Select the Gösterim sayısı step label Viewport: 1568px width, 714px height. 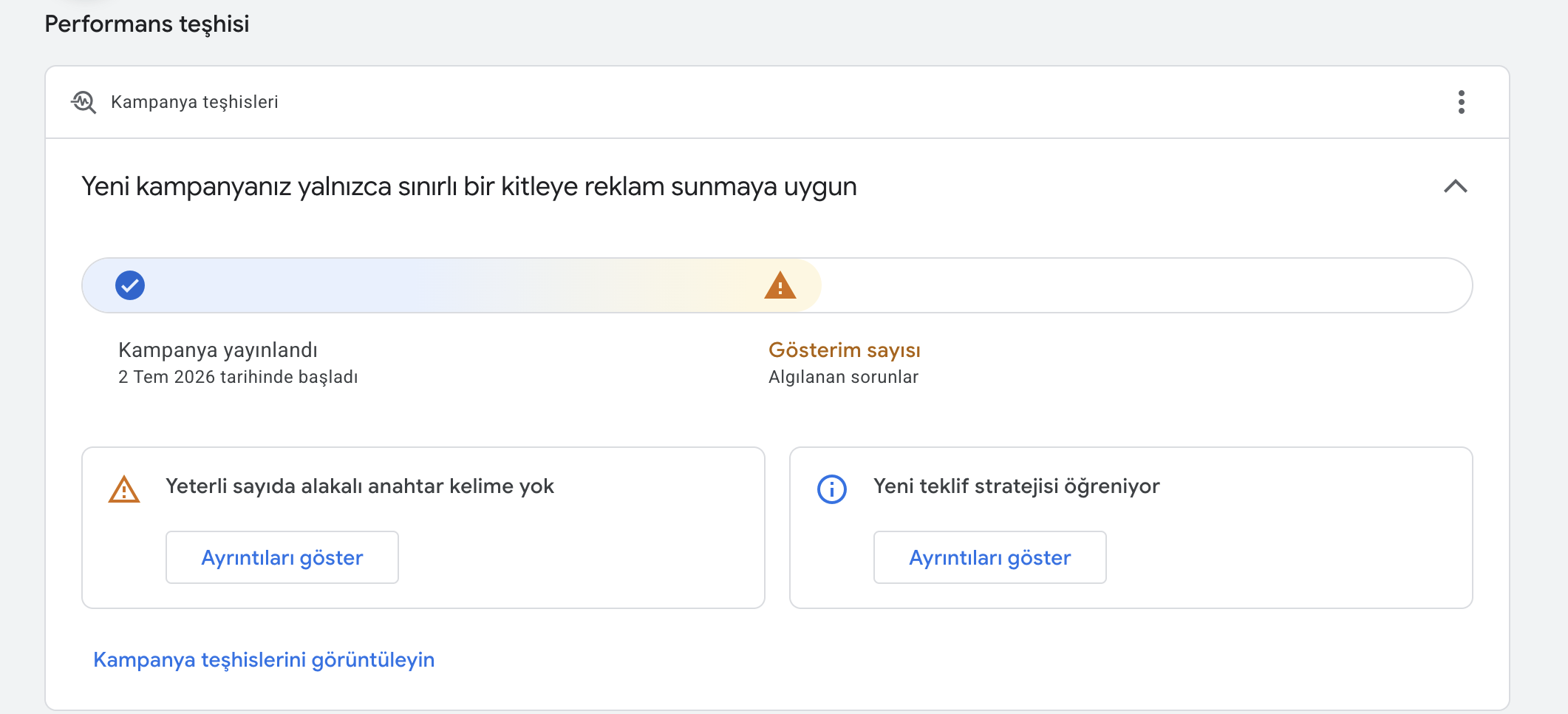pos(845,350)
